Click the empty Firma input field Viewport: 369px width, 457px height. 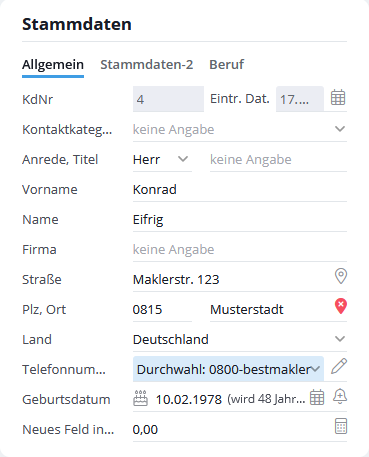240,249
